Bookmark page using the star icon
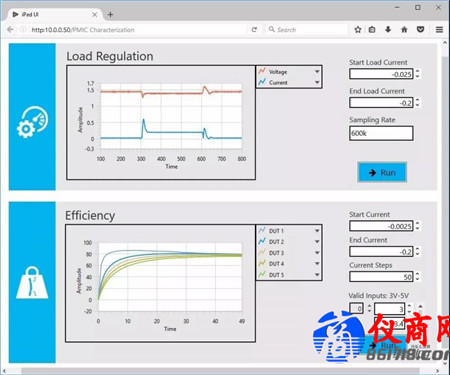This screenshot has height=375, width=450. coord(358,30)
